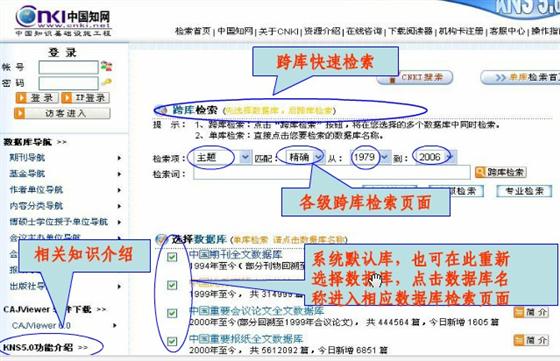The image size is (560, 361).
Task: Click the magnifier icon on 跨库检索 button
Action: pyautogui.click(x=480, y=172)
